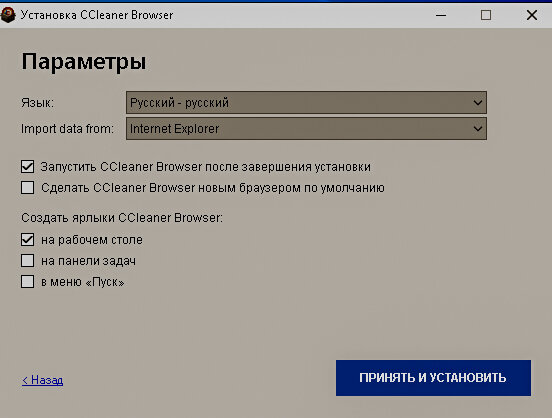Enable make CCleaner Browser default browser checkbox

pos(27,187)
